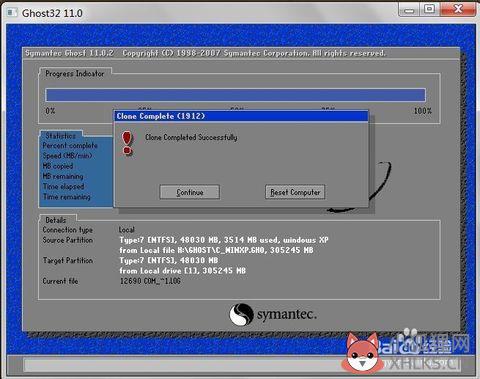480x379 pixels.
Task: Click the Details panel header
Action: (x=56, y=220)
